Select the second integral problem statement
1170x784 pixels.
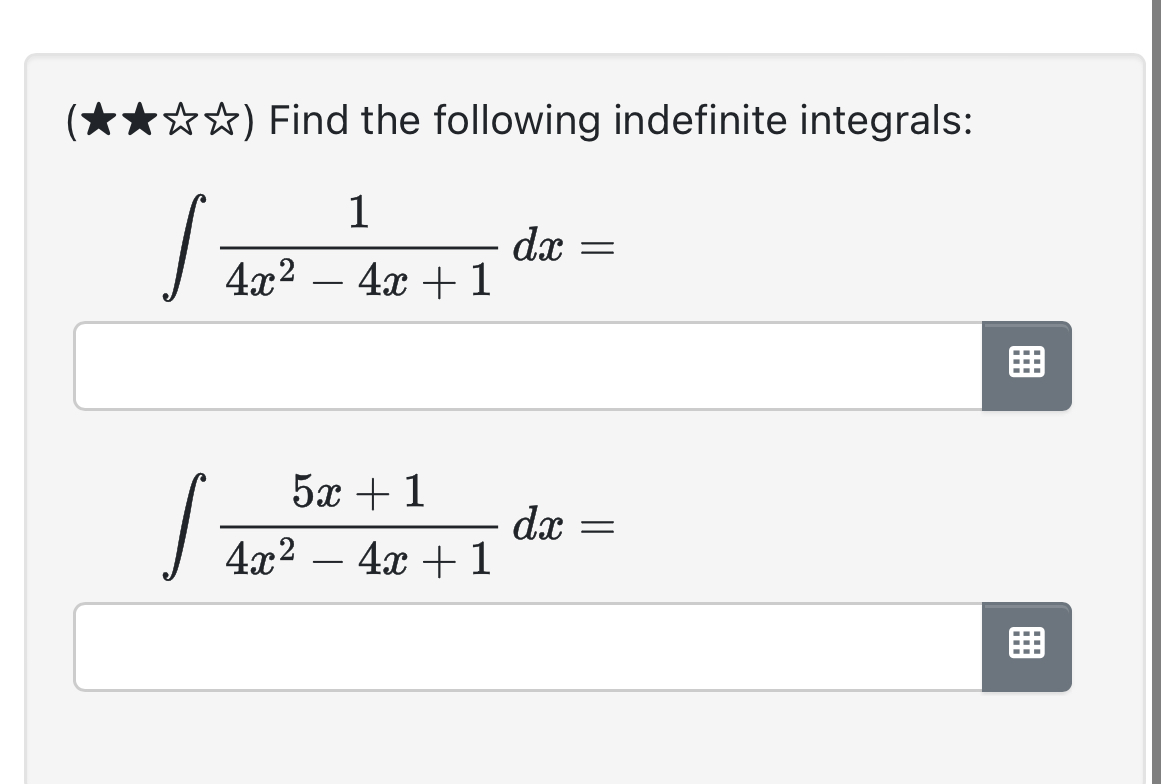click(x=350, y=525)
